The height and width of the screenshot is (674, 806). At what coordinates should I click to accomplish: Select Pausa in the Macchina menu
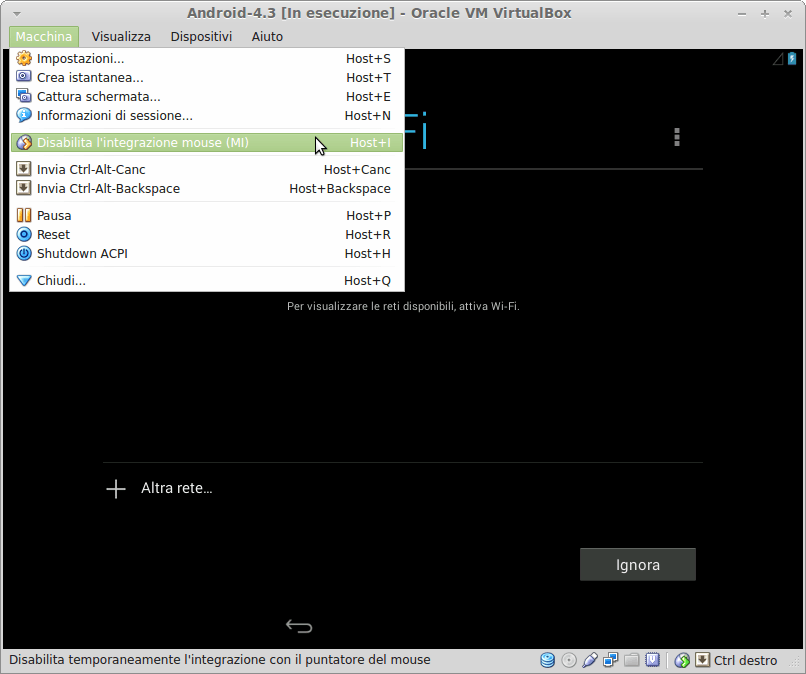pos(207,215)
